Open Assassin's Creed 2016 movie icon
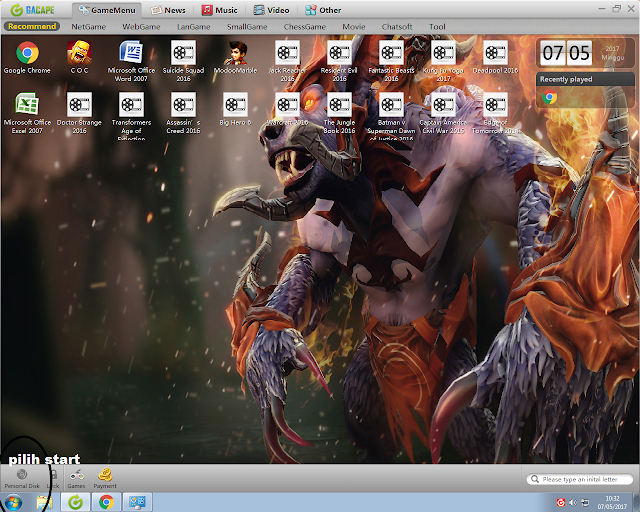The width and height of the screenshot is (640, 512). coord(183,105)
